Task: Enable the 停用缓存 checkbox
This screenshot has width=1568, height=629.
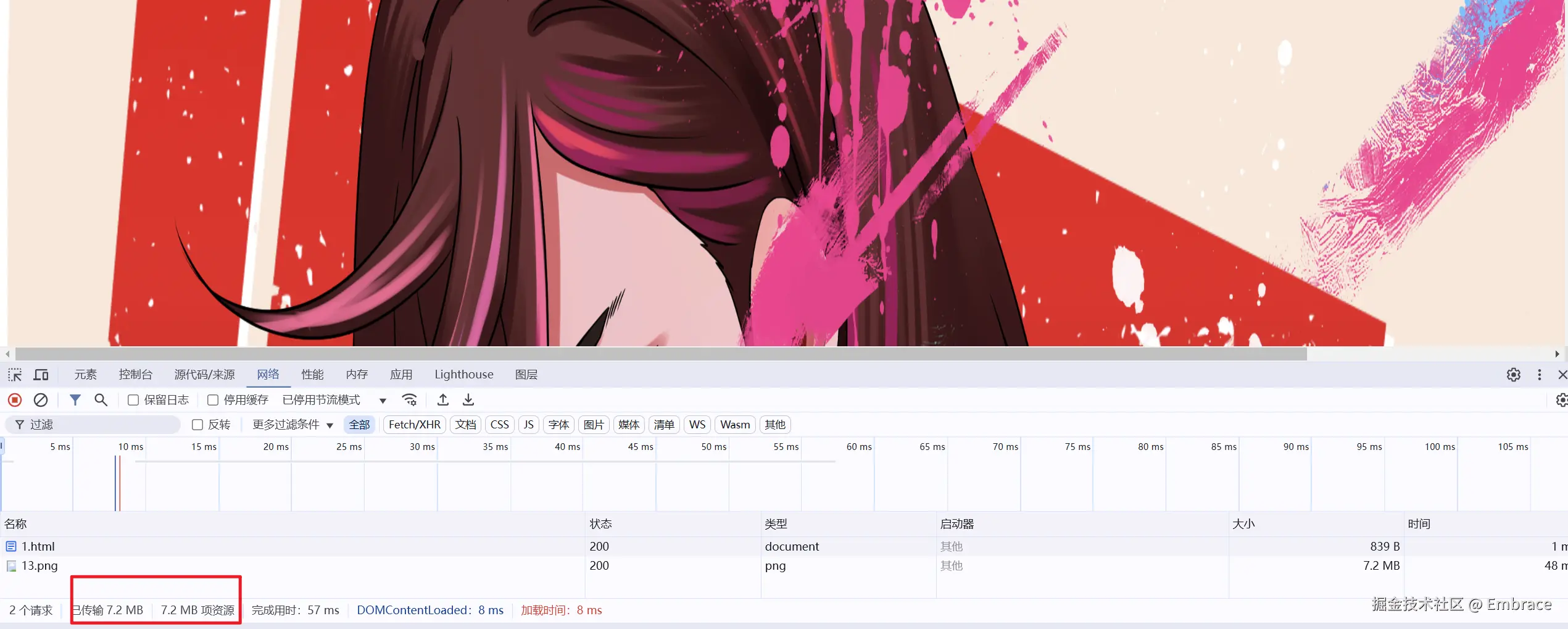Action: click(212, 399)
